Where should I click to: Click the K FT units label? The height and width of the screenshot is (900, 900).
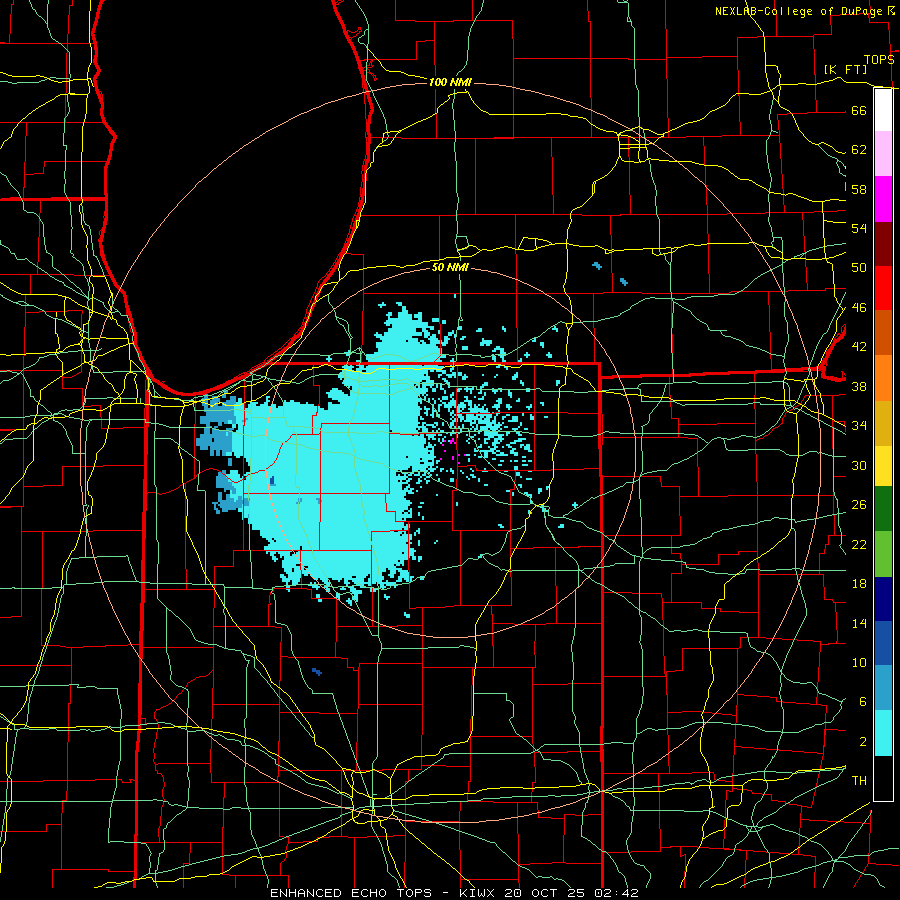click(x=845, y=69)
